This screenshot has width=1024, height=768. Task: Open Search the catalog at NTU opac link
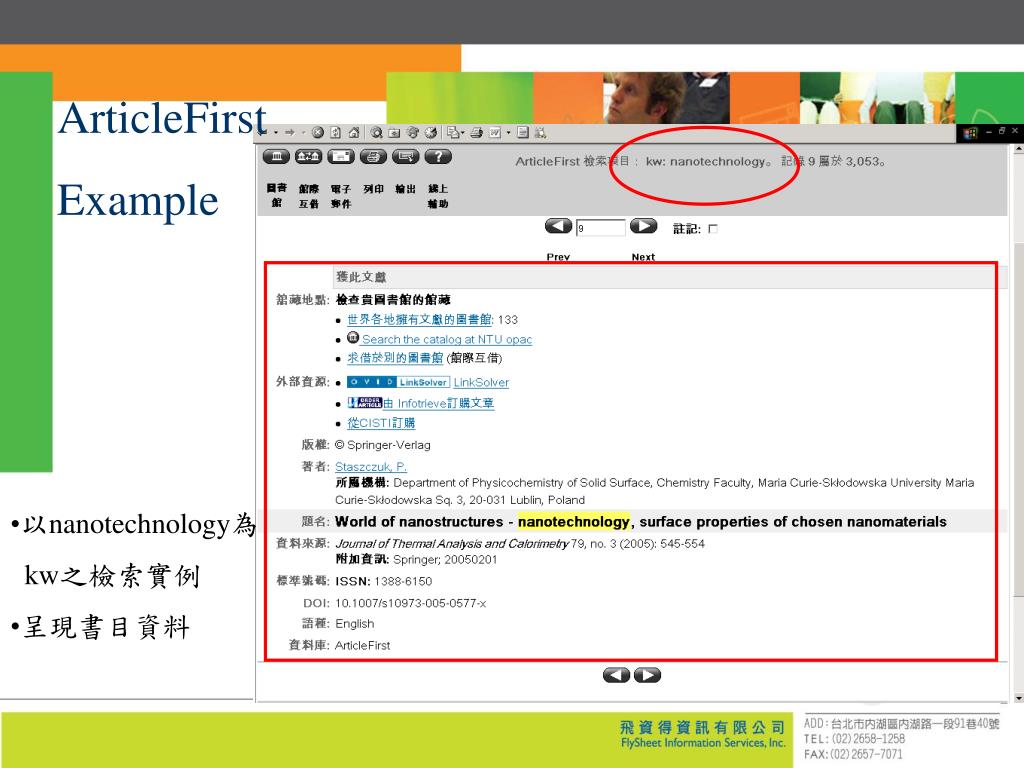[447, 340]
